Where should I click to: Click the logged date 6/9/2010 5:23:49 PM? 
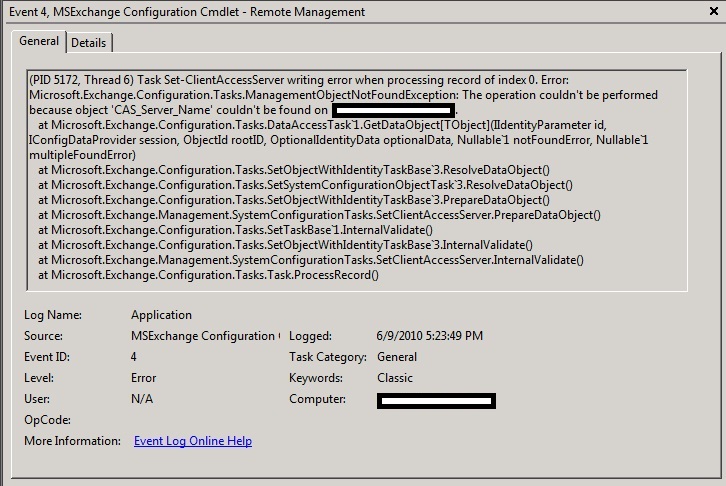click(x=430, y=336)
